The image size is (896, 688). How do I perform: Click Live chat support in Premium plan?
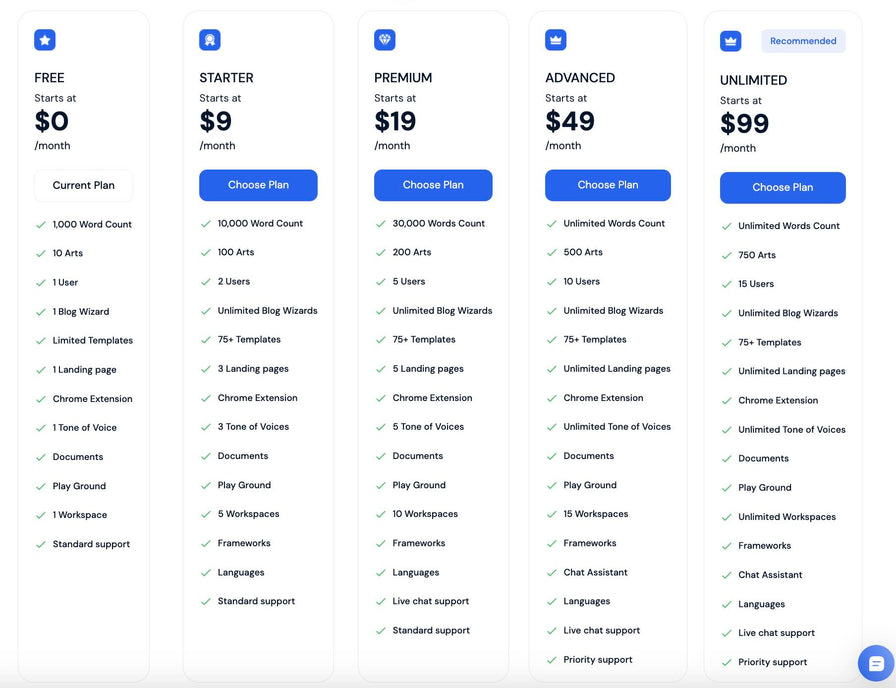(x=430, y=601)
